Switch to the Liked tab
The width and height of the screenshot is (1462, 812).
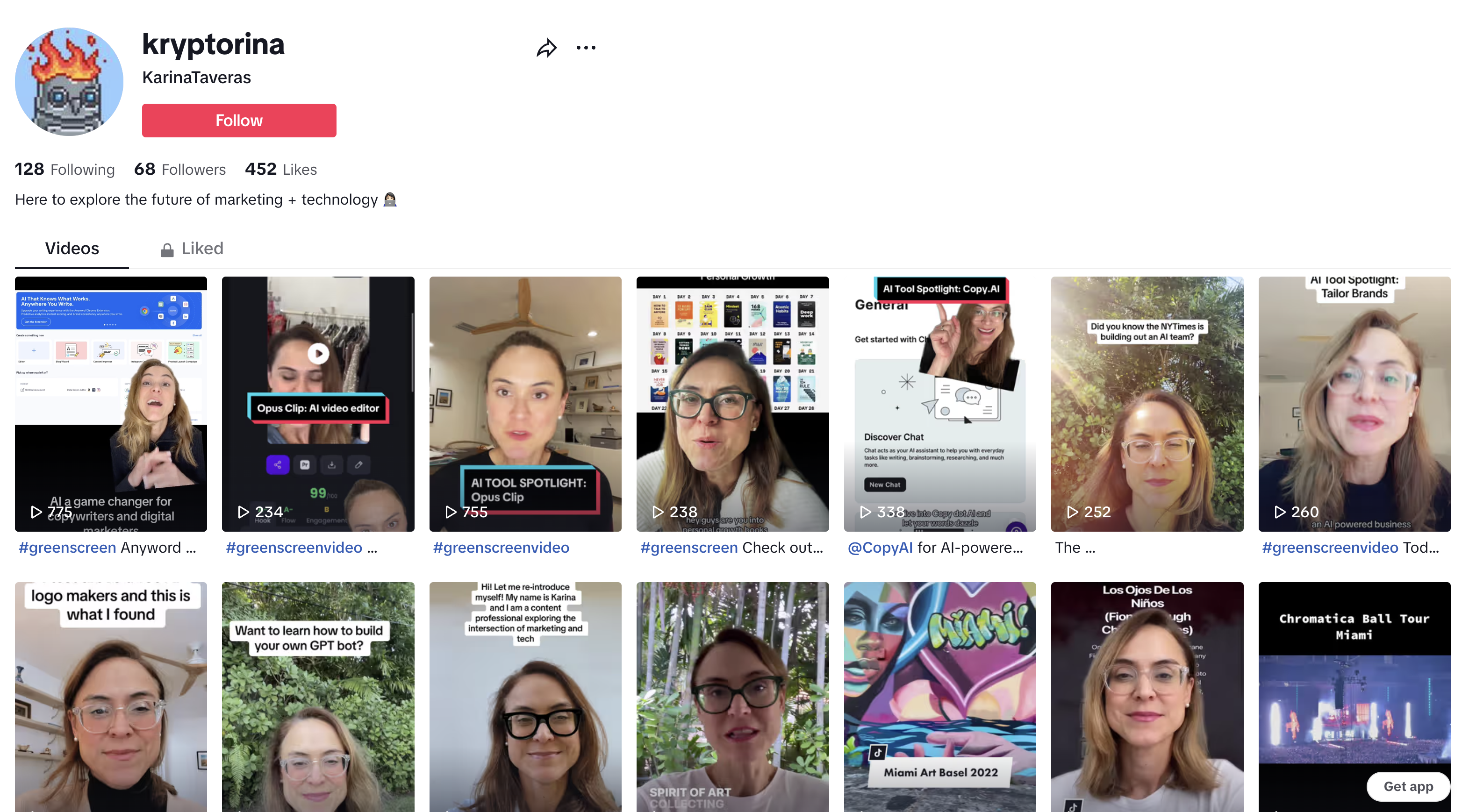(x=202, y=249)
